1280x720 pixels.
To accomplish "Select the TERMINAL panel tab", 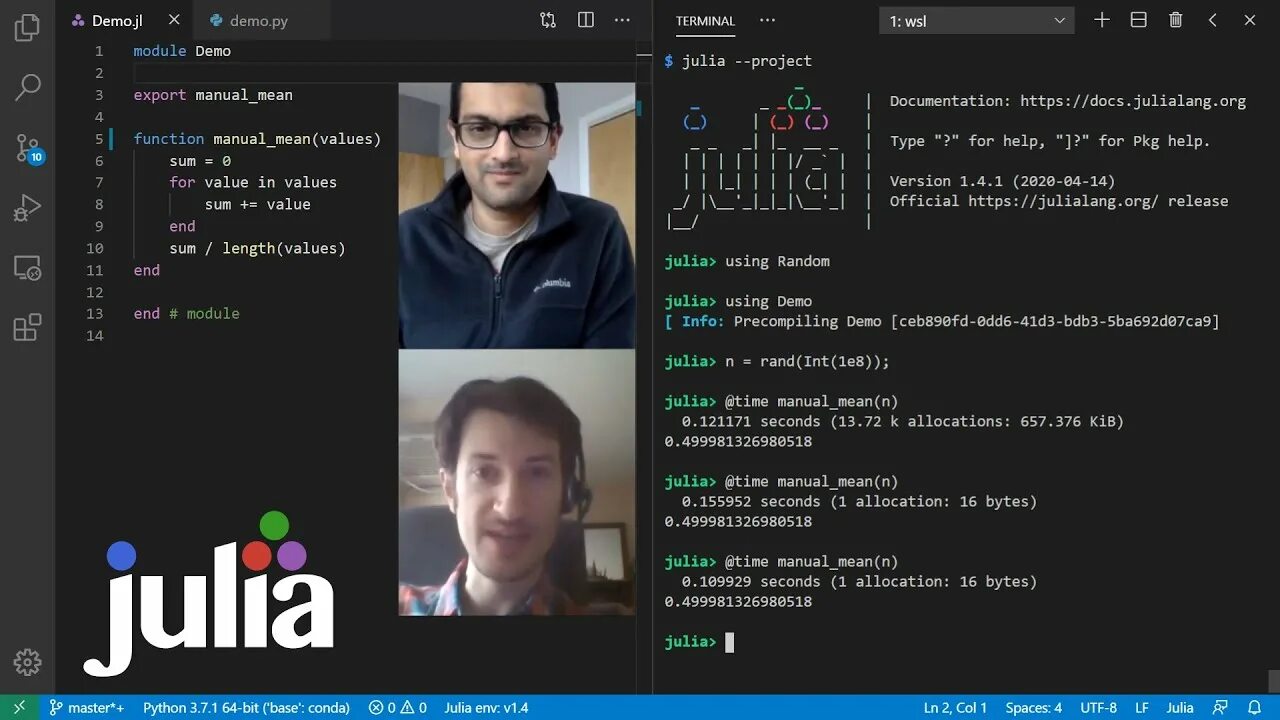I will coord(705,21).
